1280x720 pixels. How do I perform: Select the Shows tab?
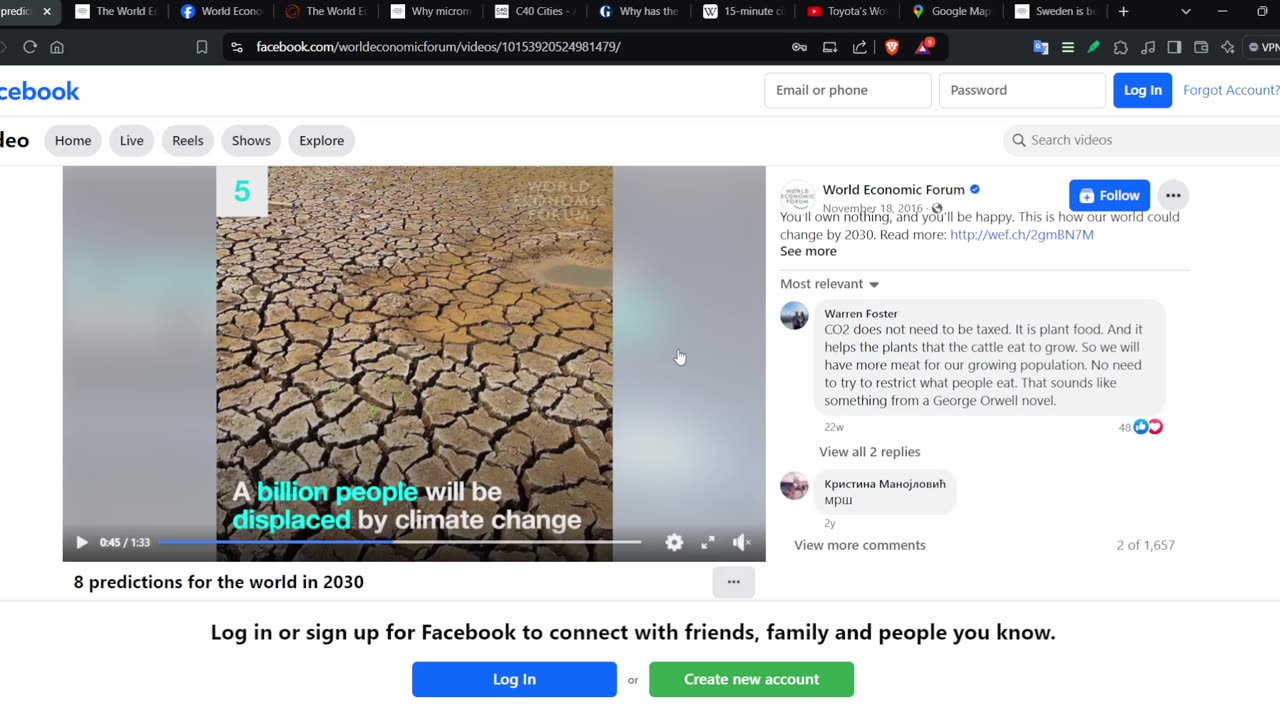[x=251, y=140]
